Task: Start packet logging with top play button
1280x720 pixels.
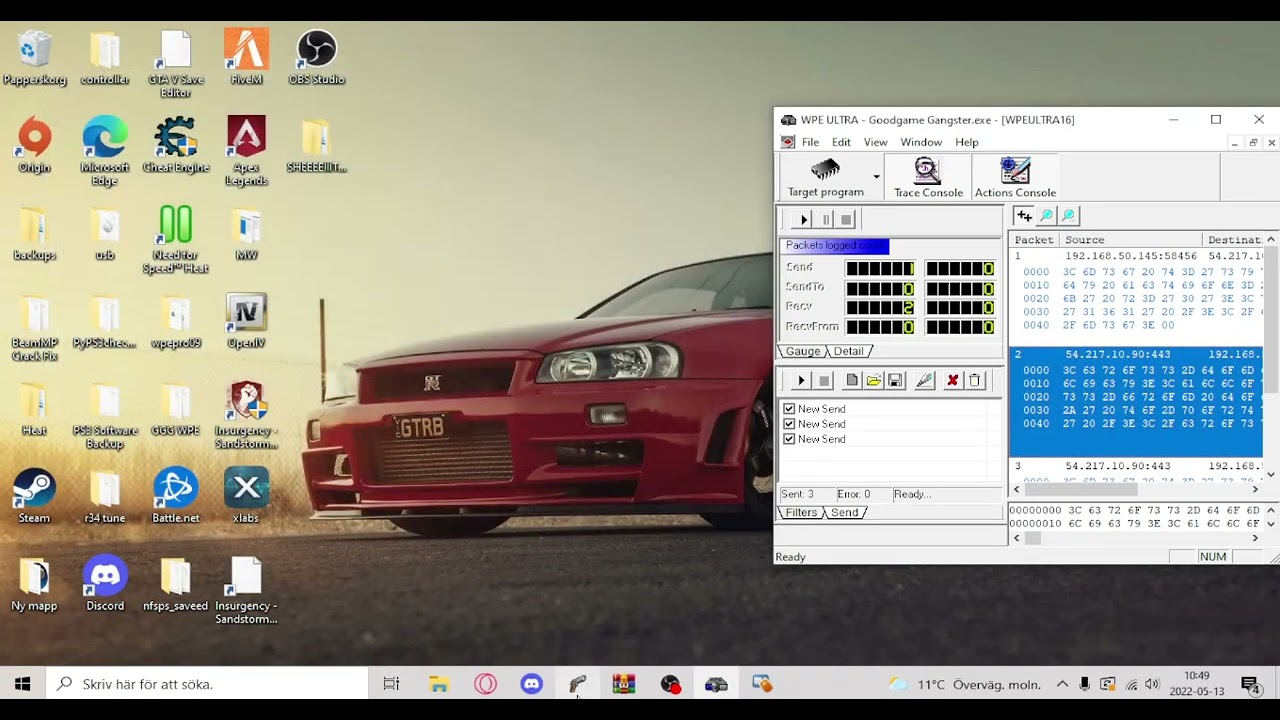Action: tap(803, 219)
